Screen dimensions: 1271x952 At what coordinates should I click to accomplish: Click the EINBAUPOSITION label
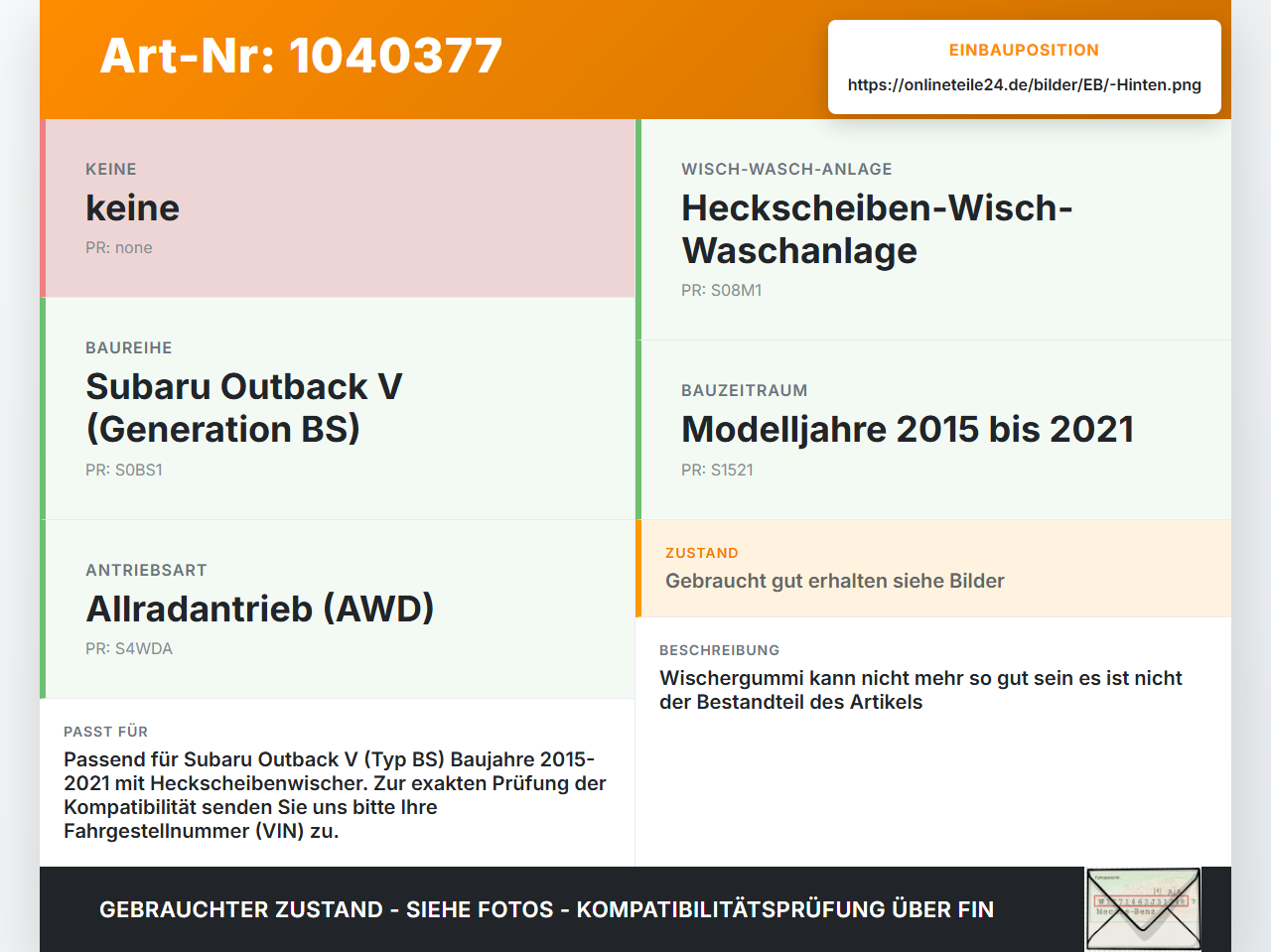click(1024, 50)
